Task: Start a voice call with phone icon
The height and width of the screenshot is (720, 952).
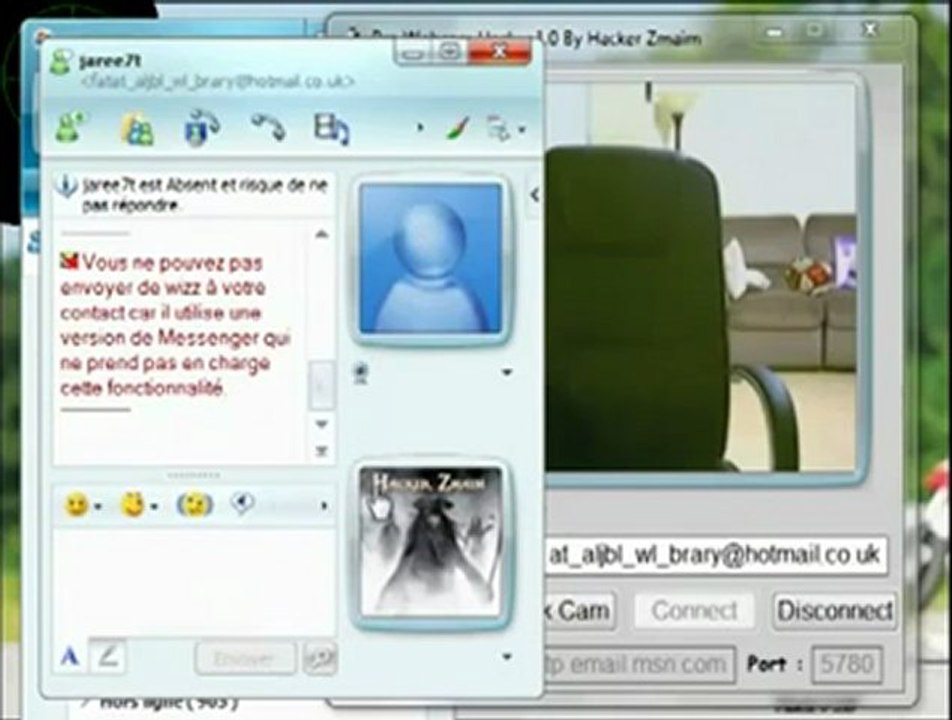Action: pyautogui.click(x=268, y=127)
